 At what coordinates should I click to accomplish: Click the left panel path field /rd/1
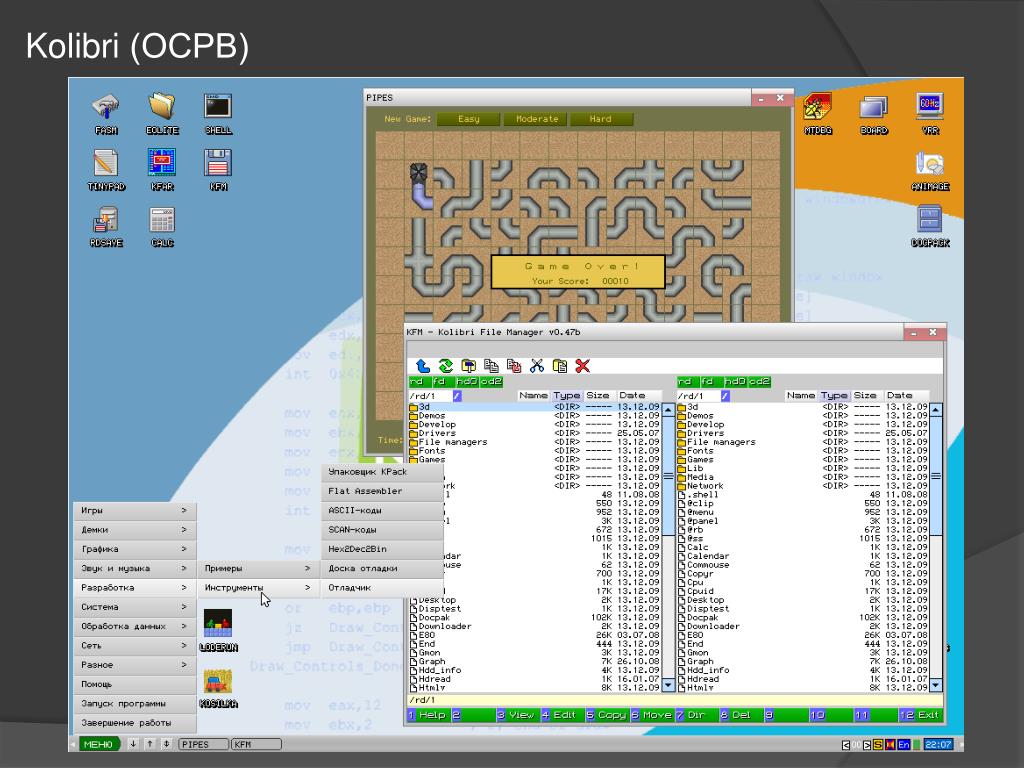point(430,396)
